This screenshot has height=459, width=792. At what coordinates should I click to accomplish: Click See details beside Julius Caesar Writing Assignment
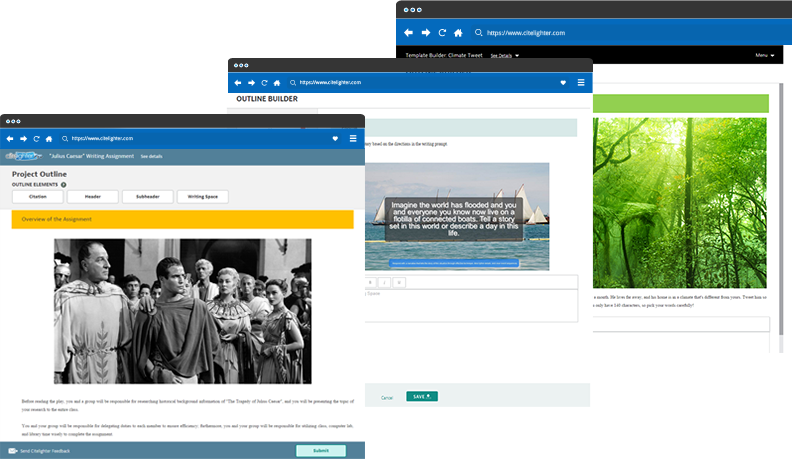click(151, 157)
